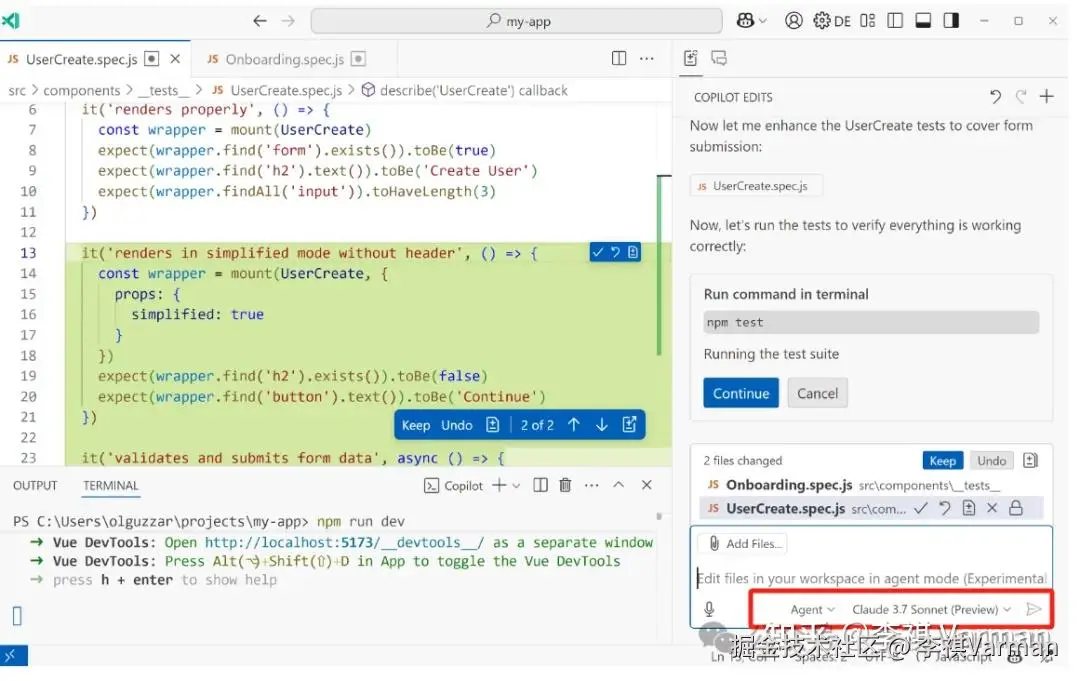Show the diff from line 13 widget
This screenshot has width=1080, height=681.
point(633,253)
